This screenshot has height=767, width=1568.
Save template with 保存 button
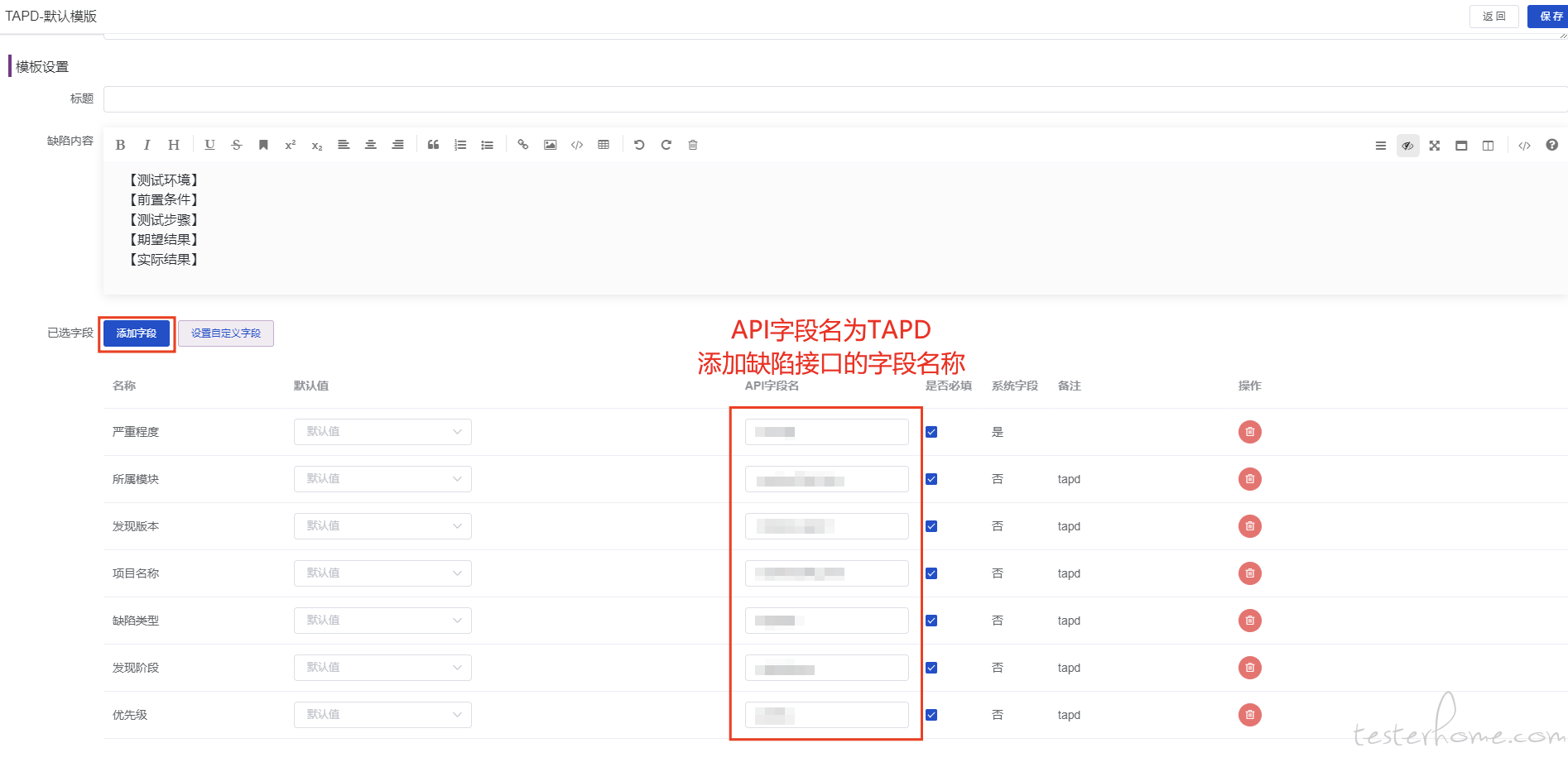(1548, 17)
